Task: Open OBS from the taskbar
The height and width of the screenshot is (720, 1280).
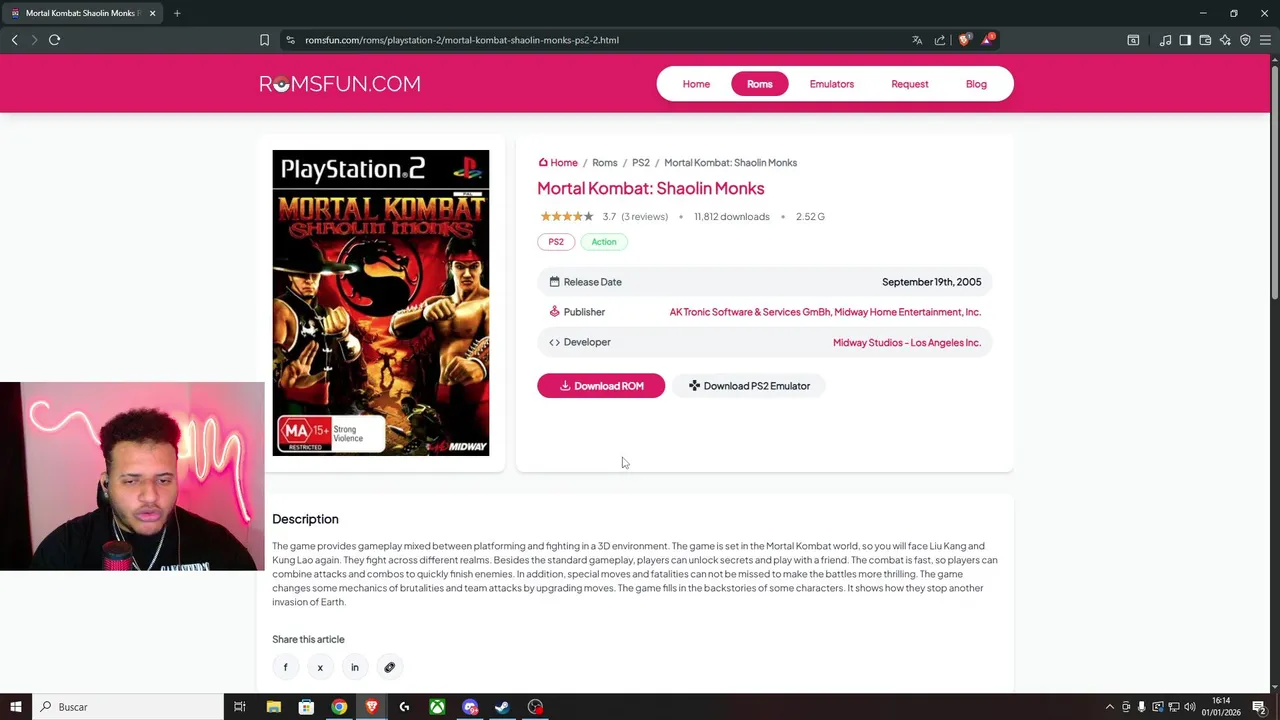Action: [x=535, y=707]
